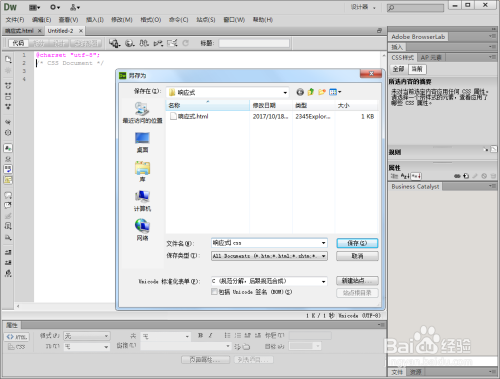The height and width of the screenshot is (379, 500).
Task: Switch to the 响应式.html document tab
Action: [19, 31]
